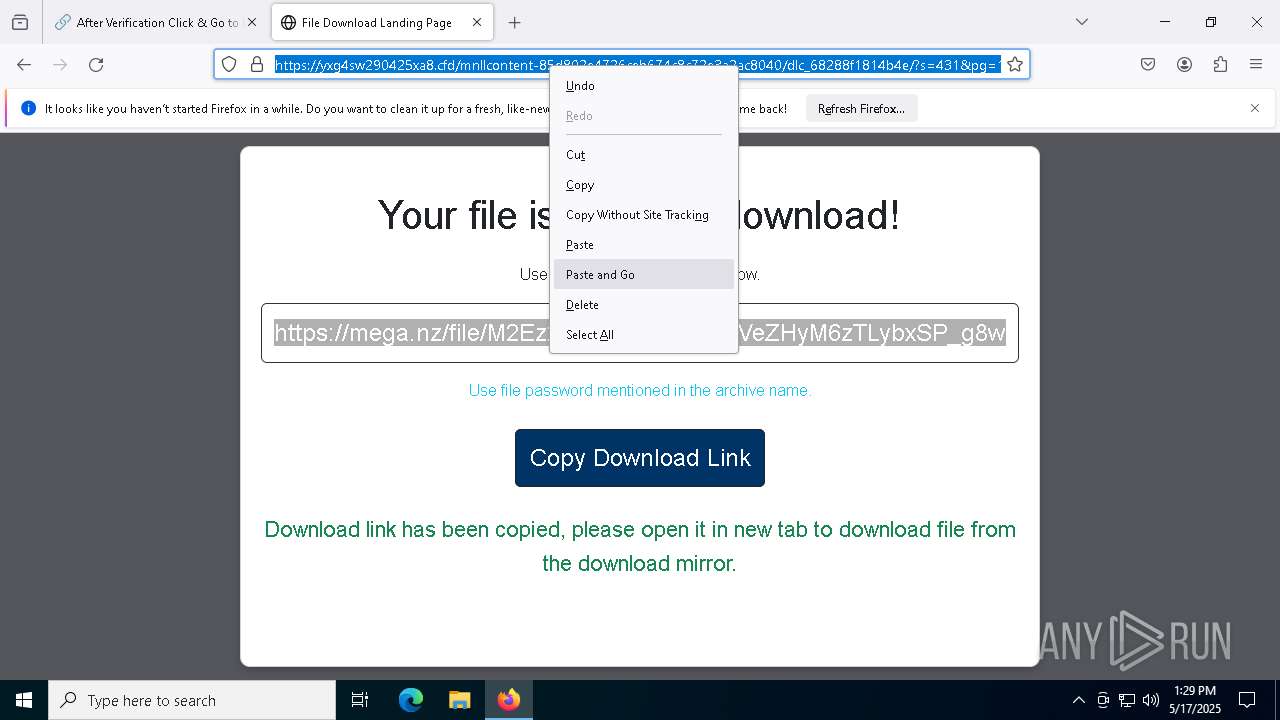Click the Copy Download Link button
Viewport: 1280px width, 720px height.
click(x=640, y=458)
